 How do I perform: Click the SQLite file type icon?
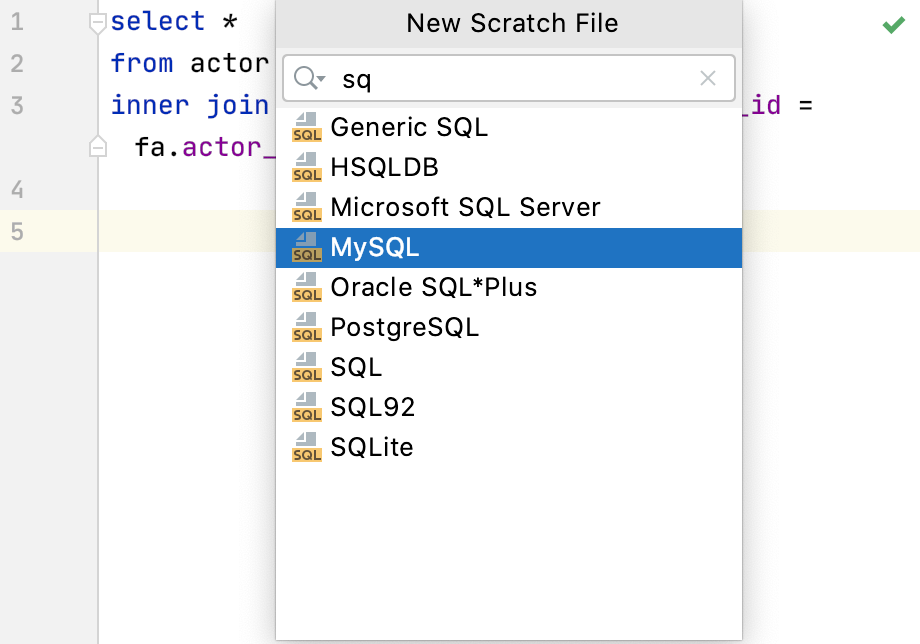306,448
